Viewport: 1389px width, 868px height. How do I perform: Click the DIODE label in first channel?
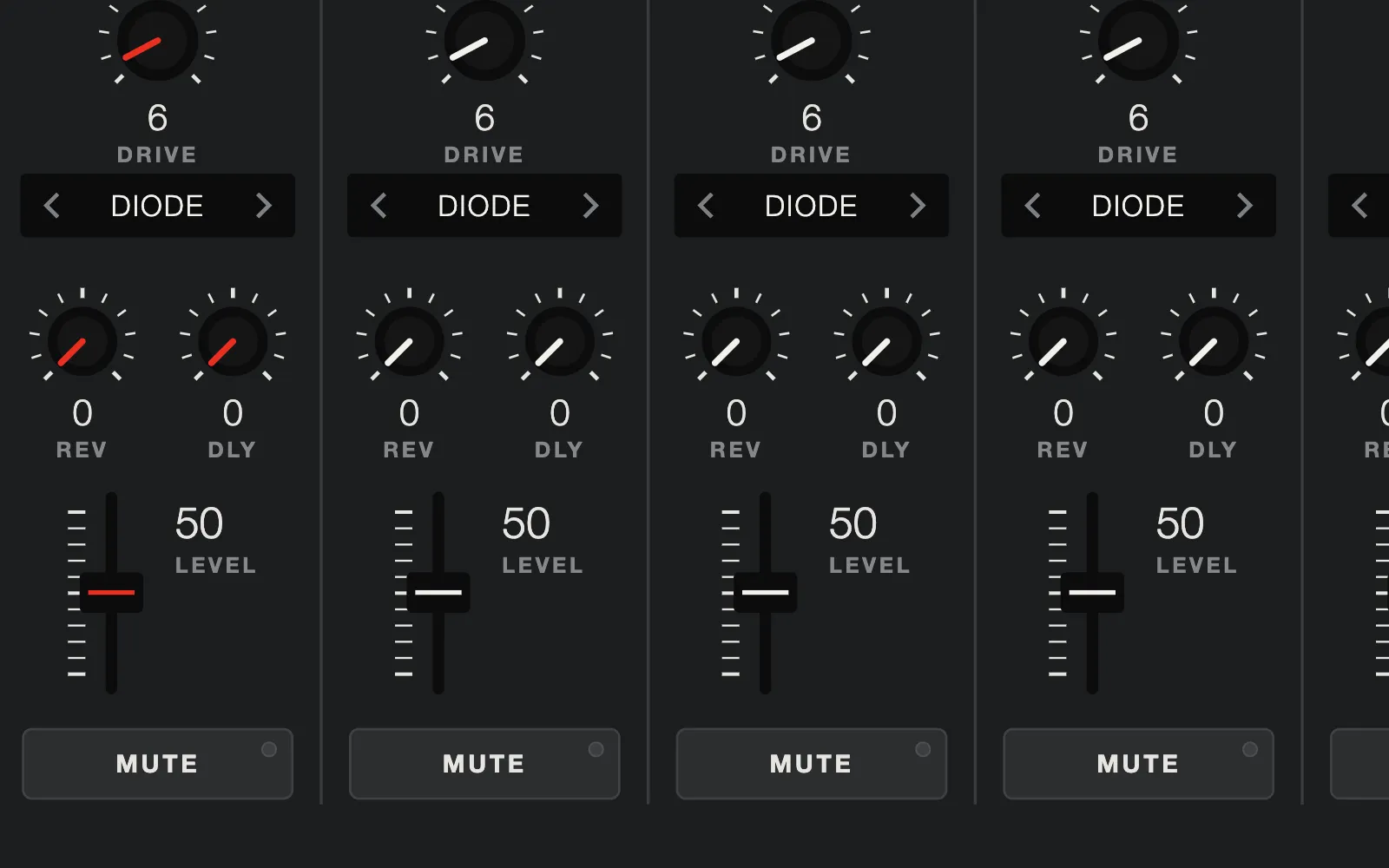(157, 206)
